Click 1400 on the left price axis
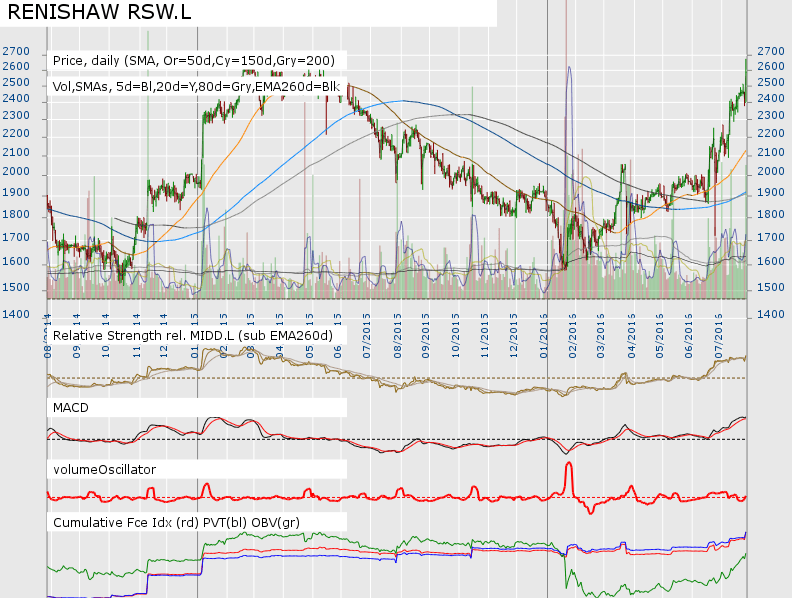 coord(16,314)
